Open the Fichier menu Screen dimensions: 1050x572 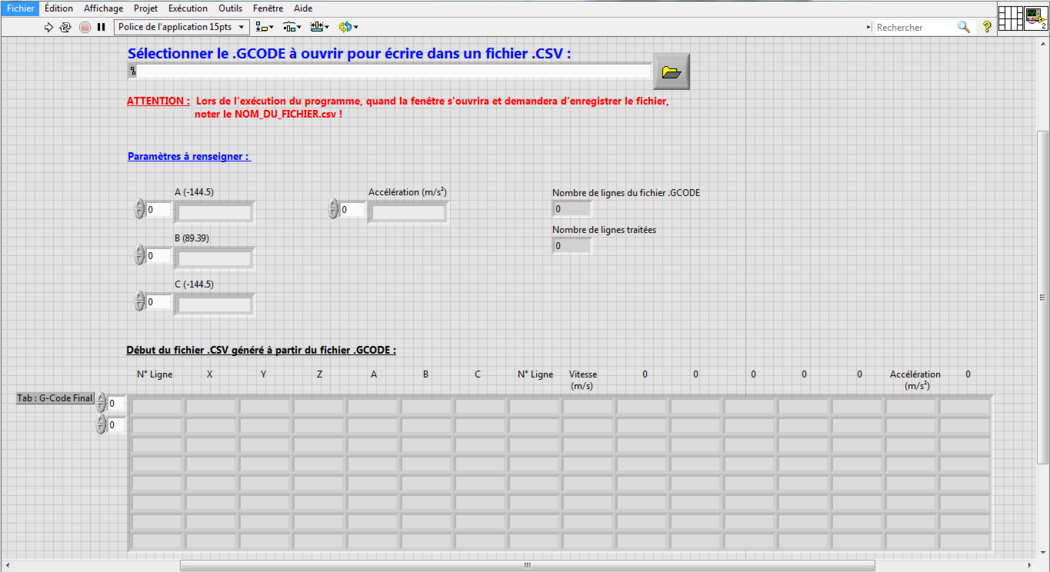click(x=20, y=8)
